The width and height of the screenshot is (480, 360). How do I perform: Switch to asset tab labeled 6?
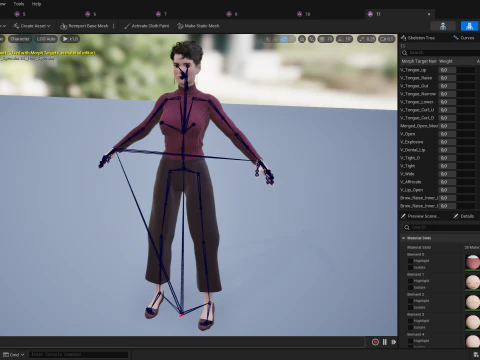91,14
